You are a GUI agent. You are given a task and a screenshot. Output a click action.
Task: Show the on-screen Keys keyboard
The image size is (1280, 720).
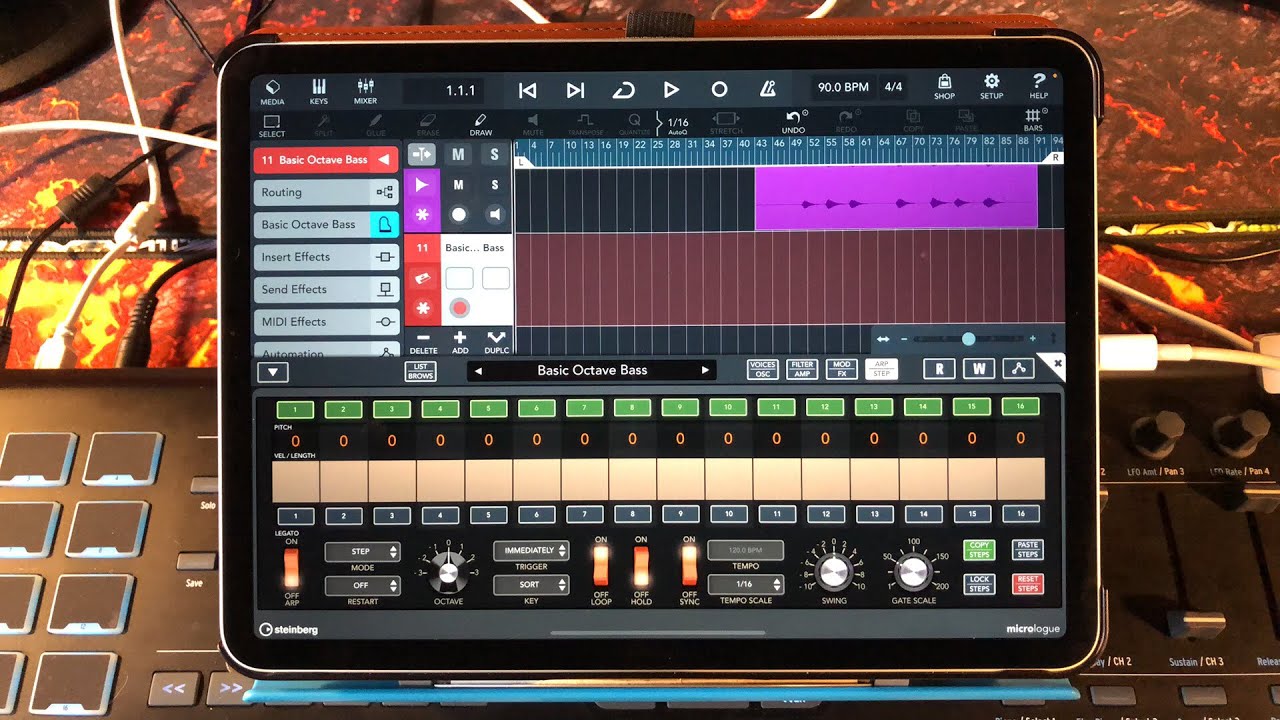319,91
